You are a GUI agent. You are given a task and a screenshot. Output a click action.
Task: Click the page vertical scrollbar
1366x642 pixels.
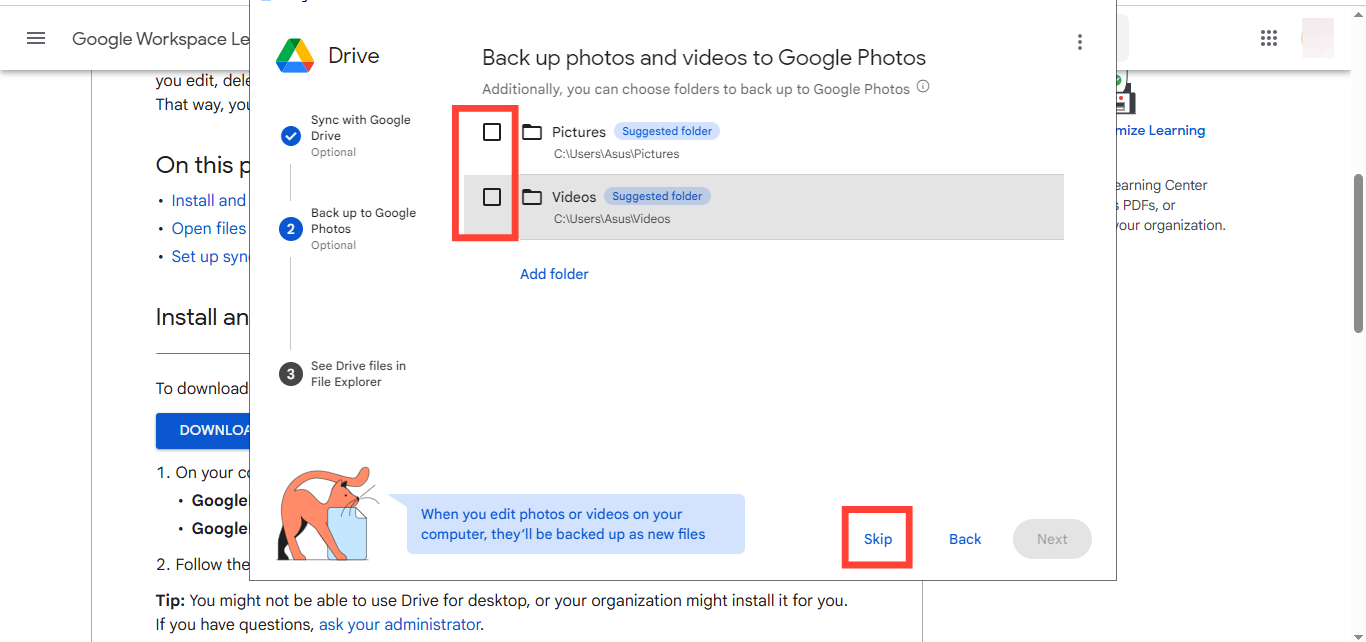(1358, 253)
